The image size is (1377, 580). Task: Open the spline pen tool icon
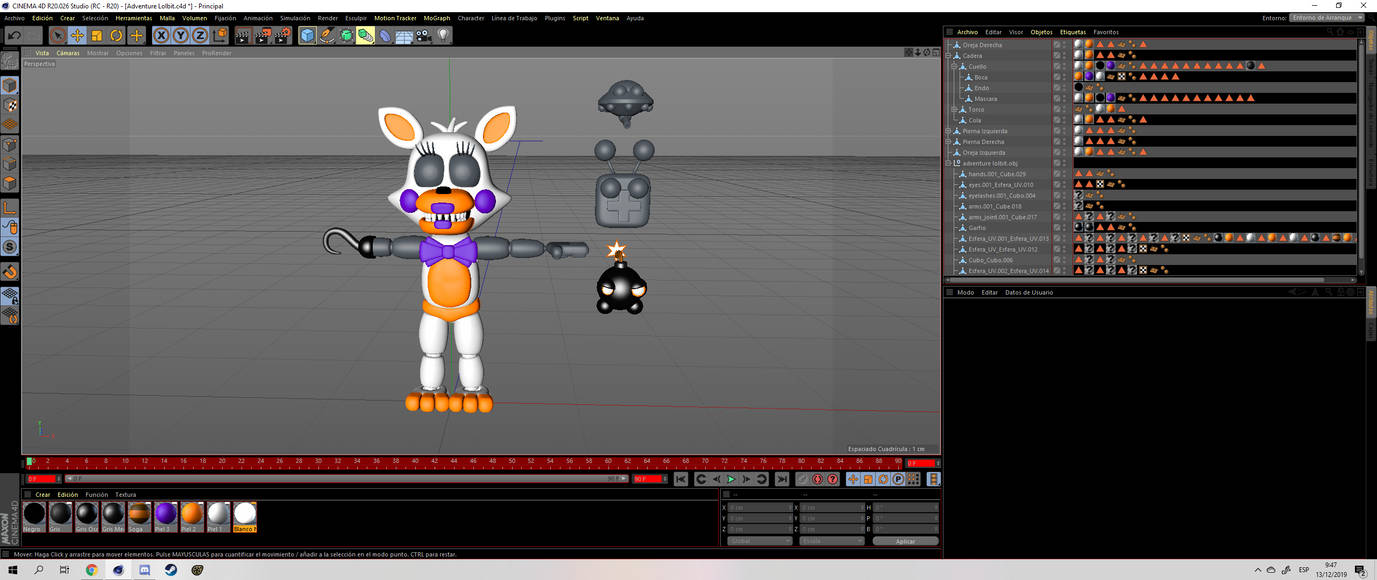(x=327, y=35)
